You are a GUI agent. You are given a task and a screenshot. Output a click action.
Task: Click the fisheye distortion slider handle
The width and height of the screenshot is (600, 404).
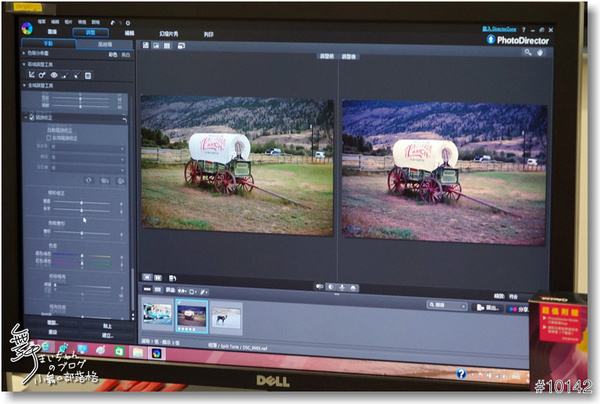pyautogui.click(x=82, y=233)
